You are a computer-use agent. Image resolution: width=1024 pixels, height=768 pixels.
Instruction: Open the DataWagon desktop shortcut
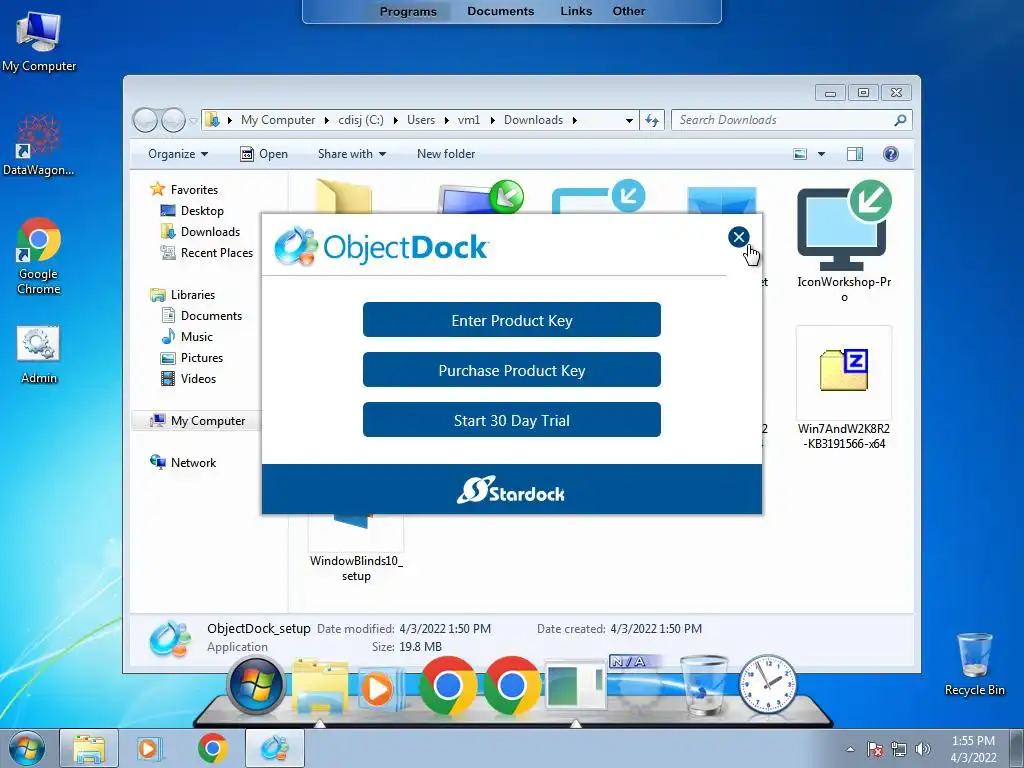(x=39, y=145)
